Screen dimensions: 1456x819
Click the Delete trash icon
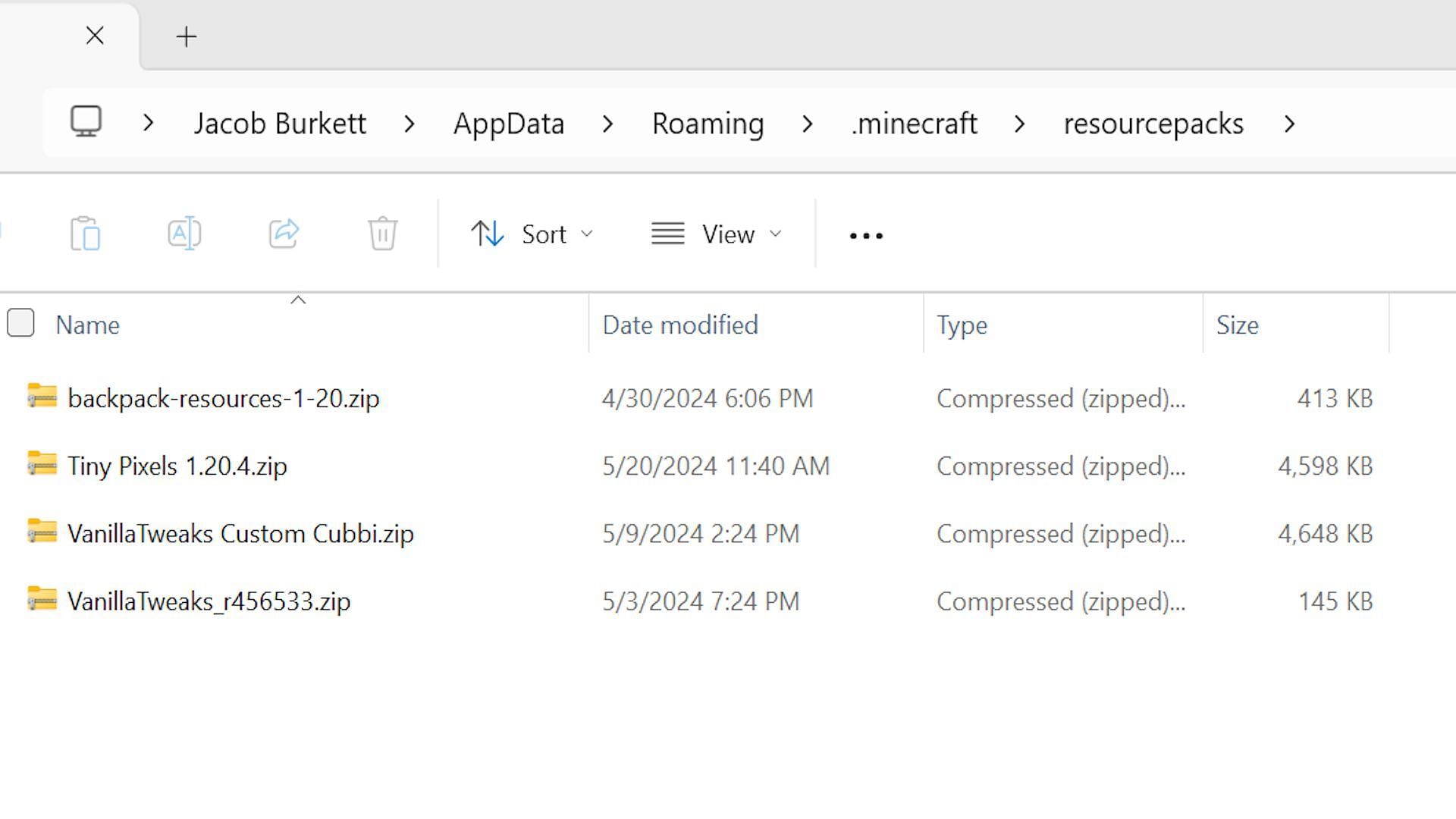383,234
